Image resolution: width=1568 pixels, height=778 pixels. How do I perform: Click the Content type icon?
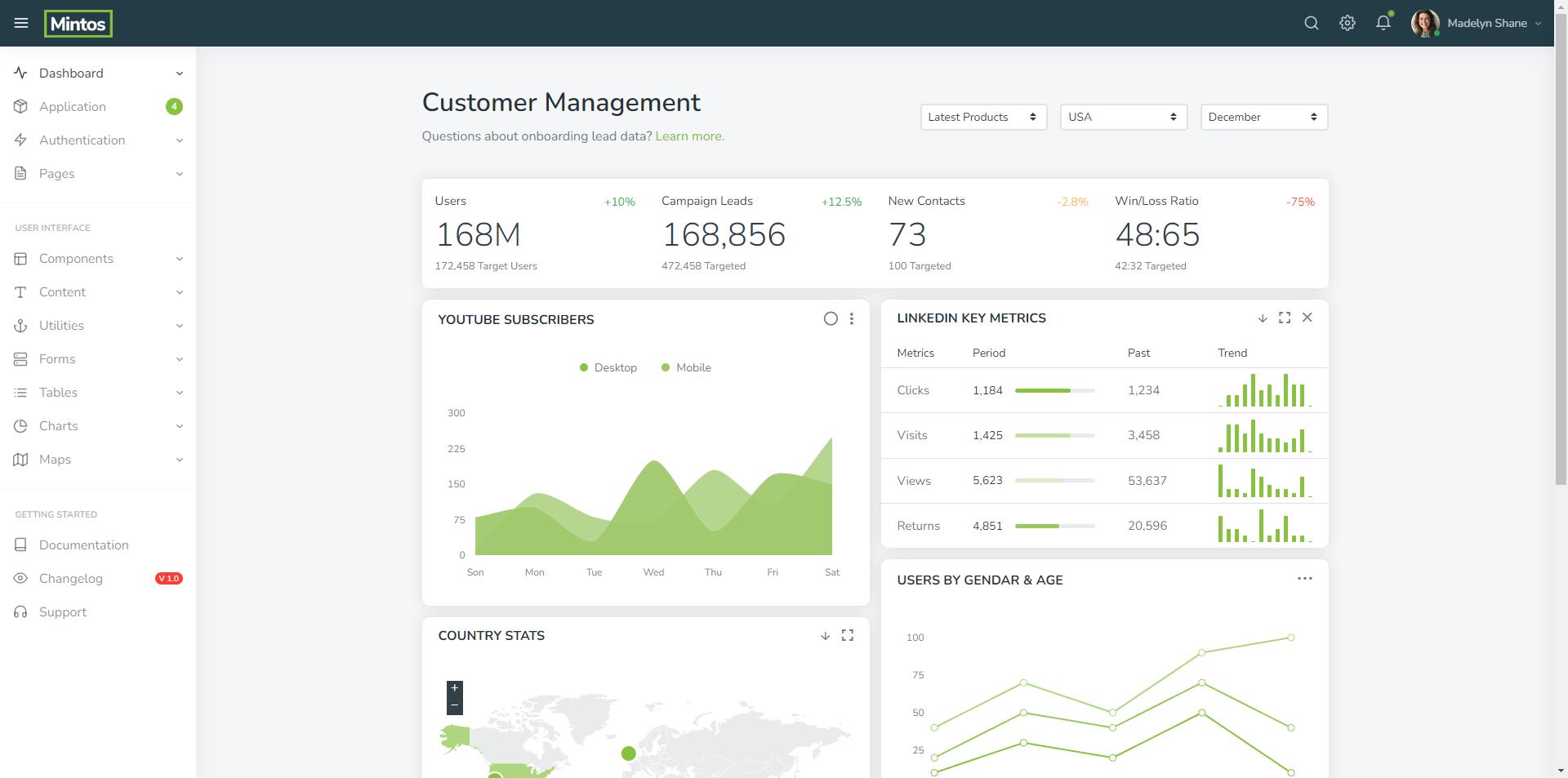coord(21,292)
